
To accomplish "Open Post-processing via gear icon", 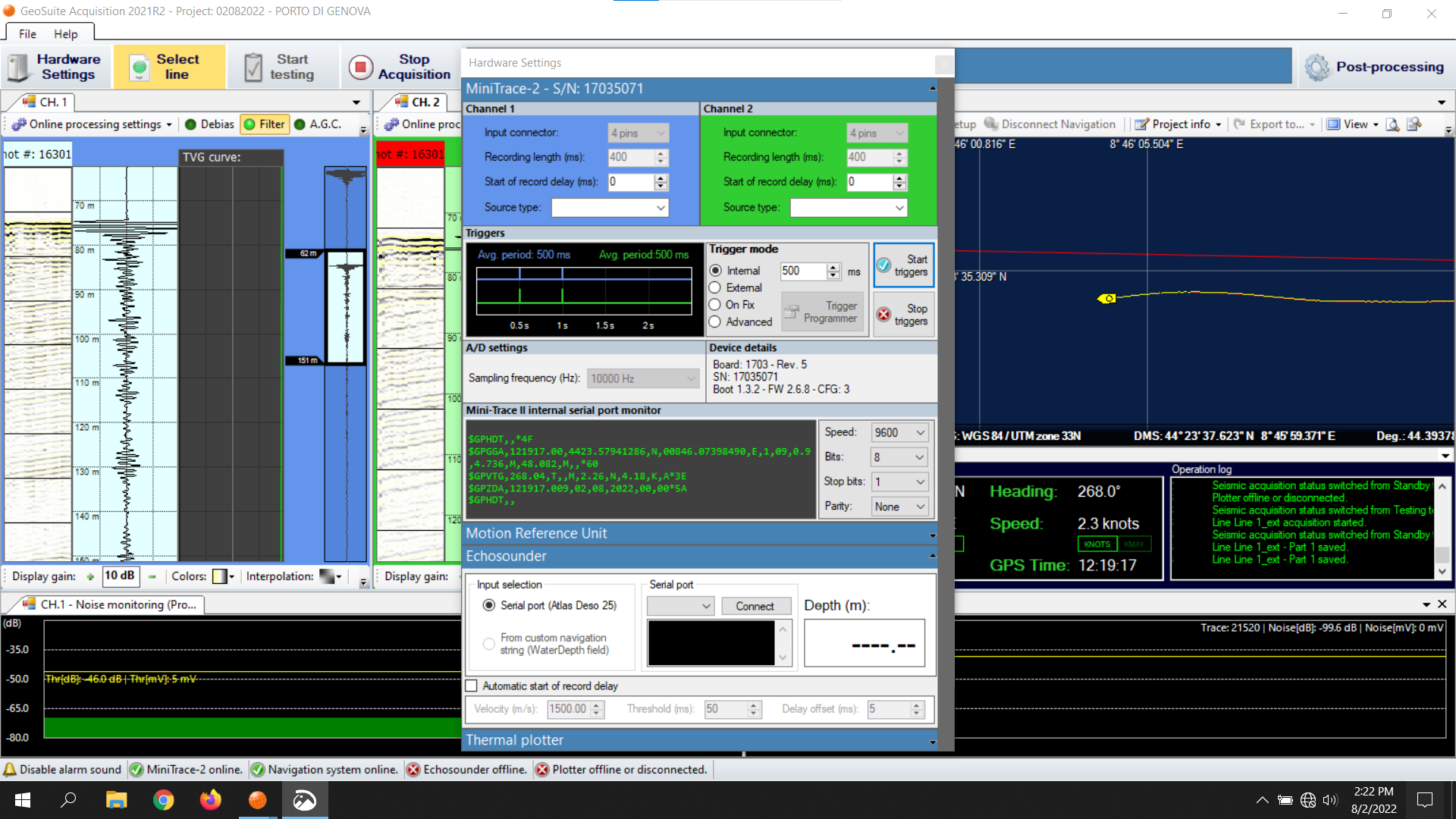I will click(x=1317, y=67).
